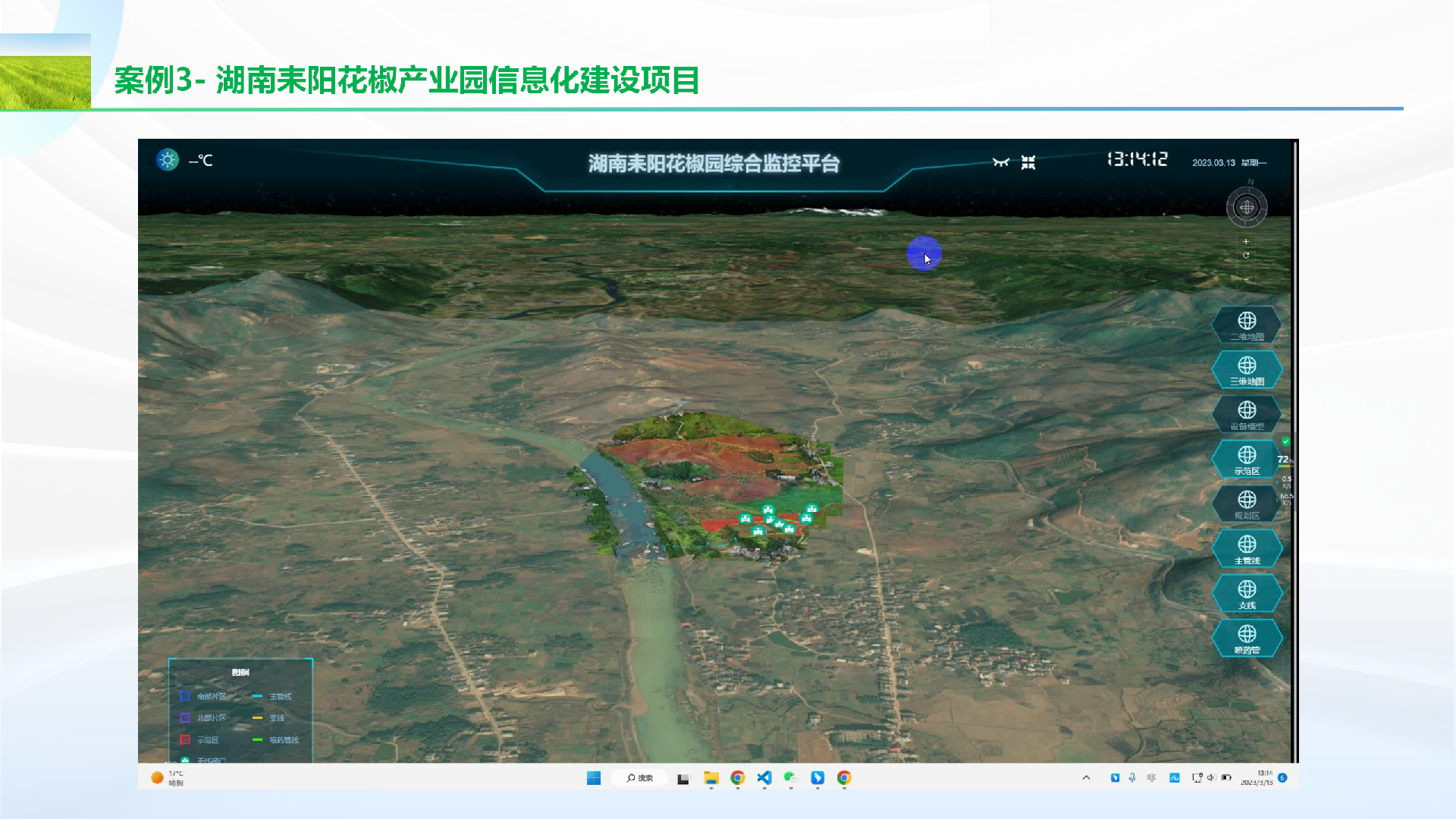Open Task View on the taskbar
This screenshot has width=1456, height=819.
tap(683, 779)
